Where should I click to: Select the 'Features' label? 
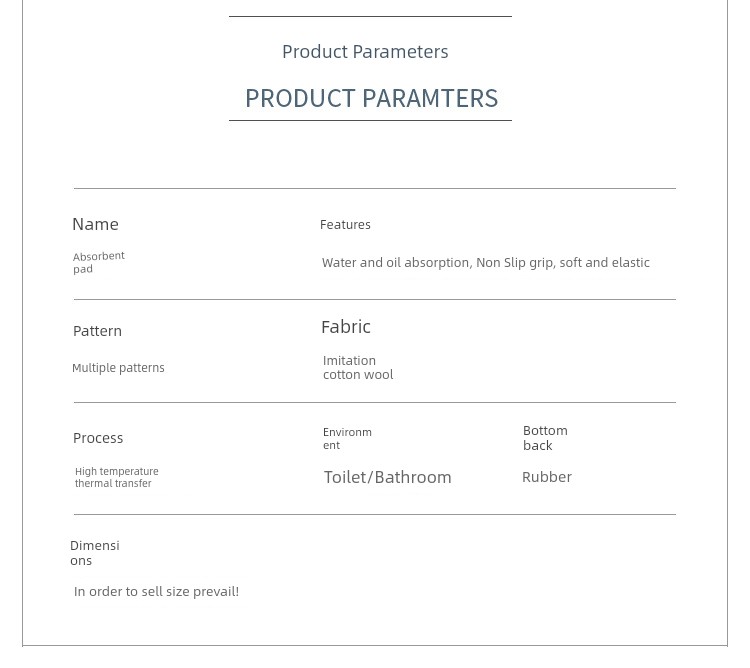coord(345,225)
